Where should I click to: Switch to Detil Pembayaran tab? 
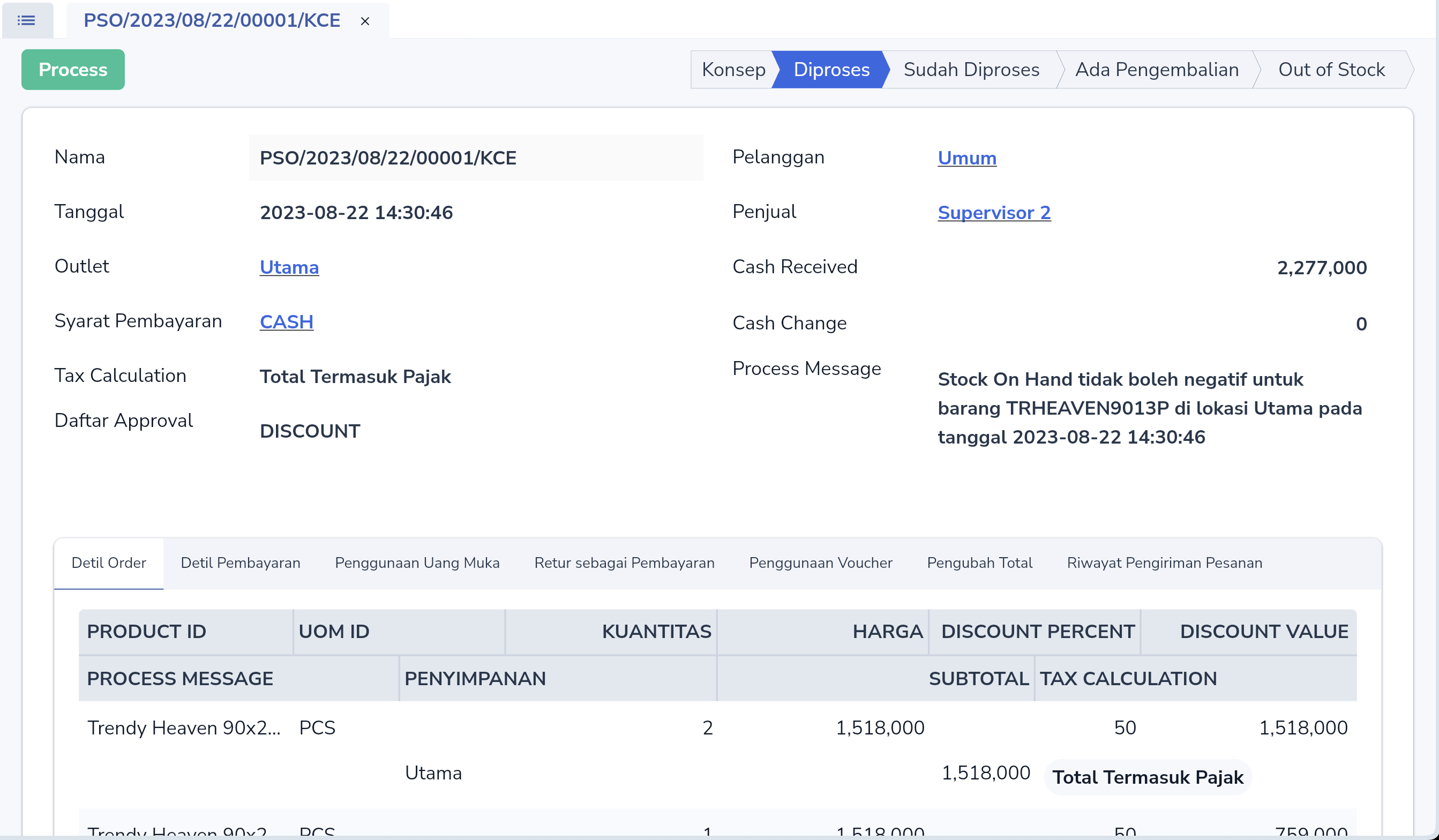tap(240, 563)
